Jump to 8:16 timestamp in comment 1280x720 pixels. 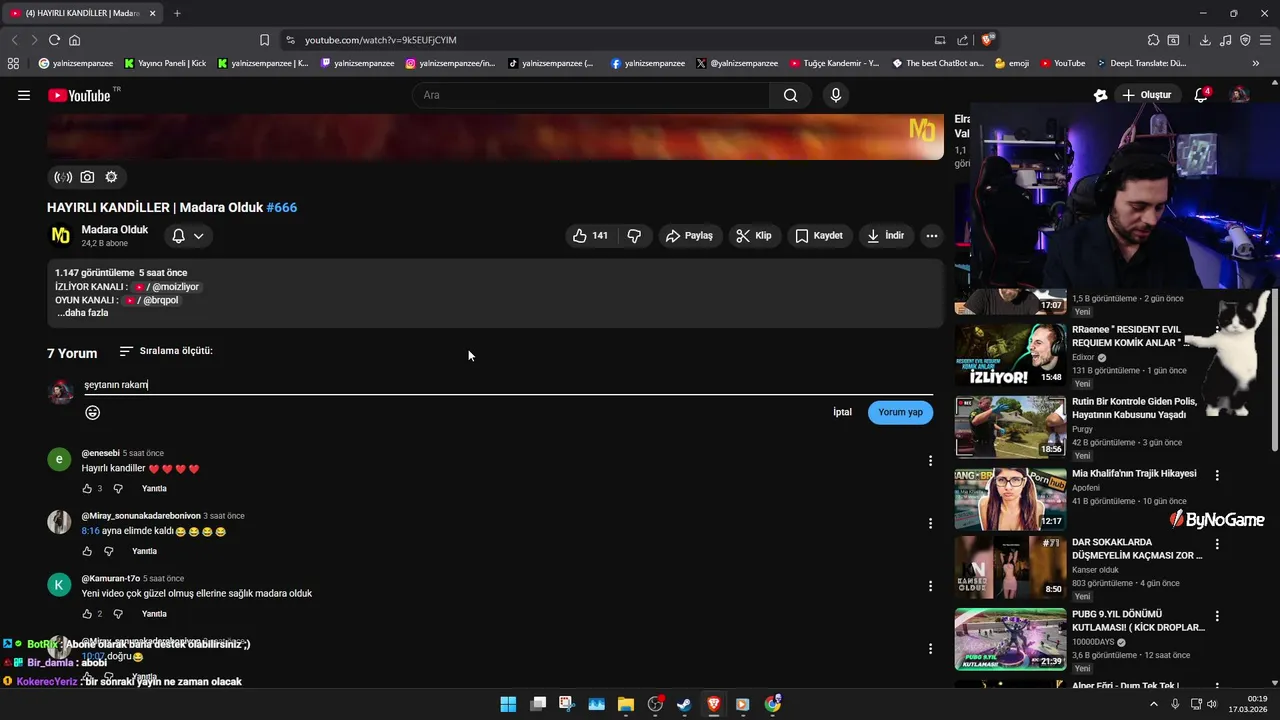coord(90,531)
